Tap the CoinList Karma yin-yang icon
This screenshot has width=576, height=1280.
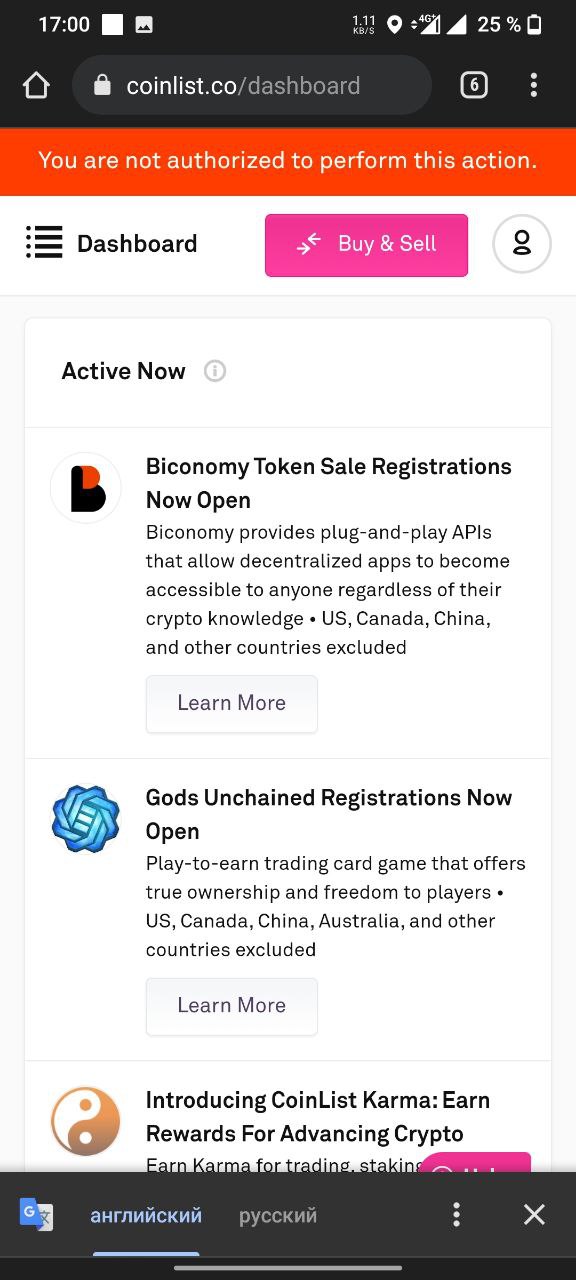[x=86, y=1121]
